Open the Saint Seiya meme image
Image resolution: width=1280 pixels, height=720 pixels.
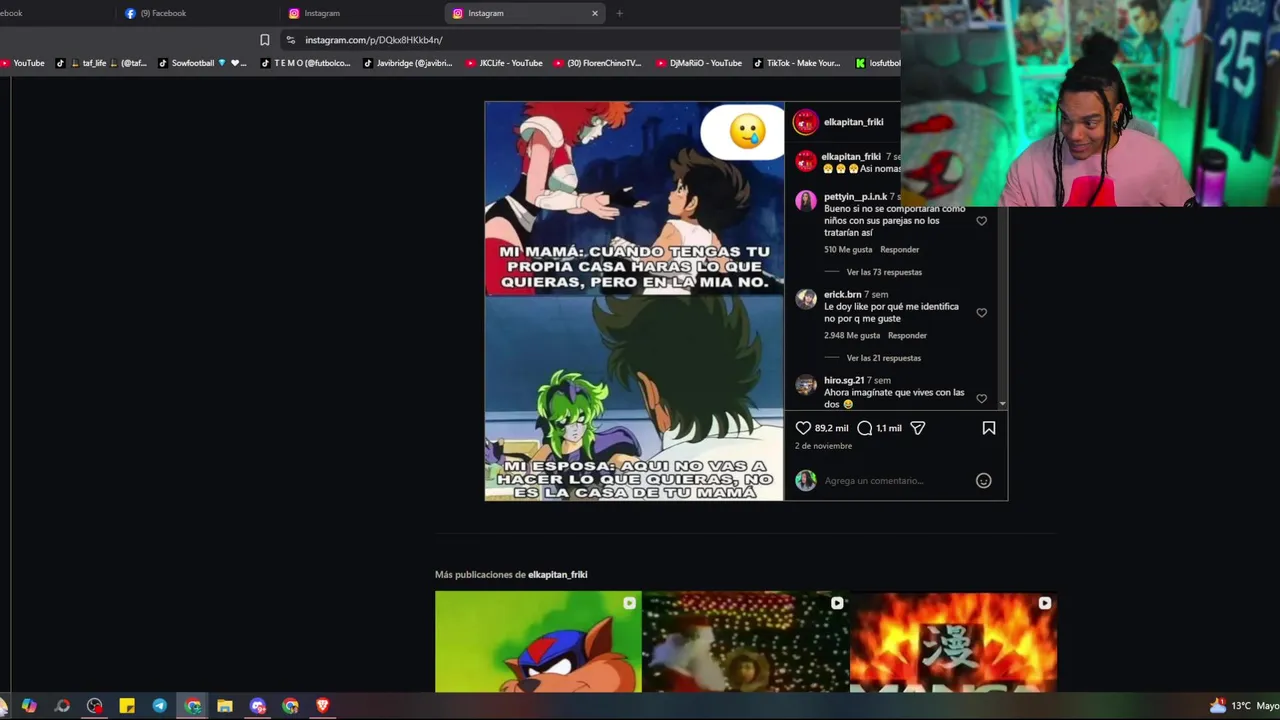click(x=634, y=301)
